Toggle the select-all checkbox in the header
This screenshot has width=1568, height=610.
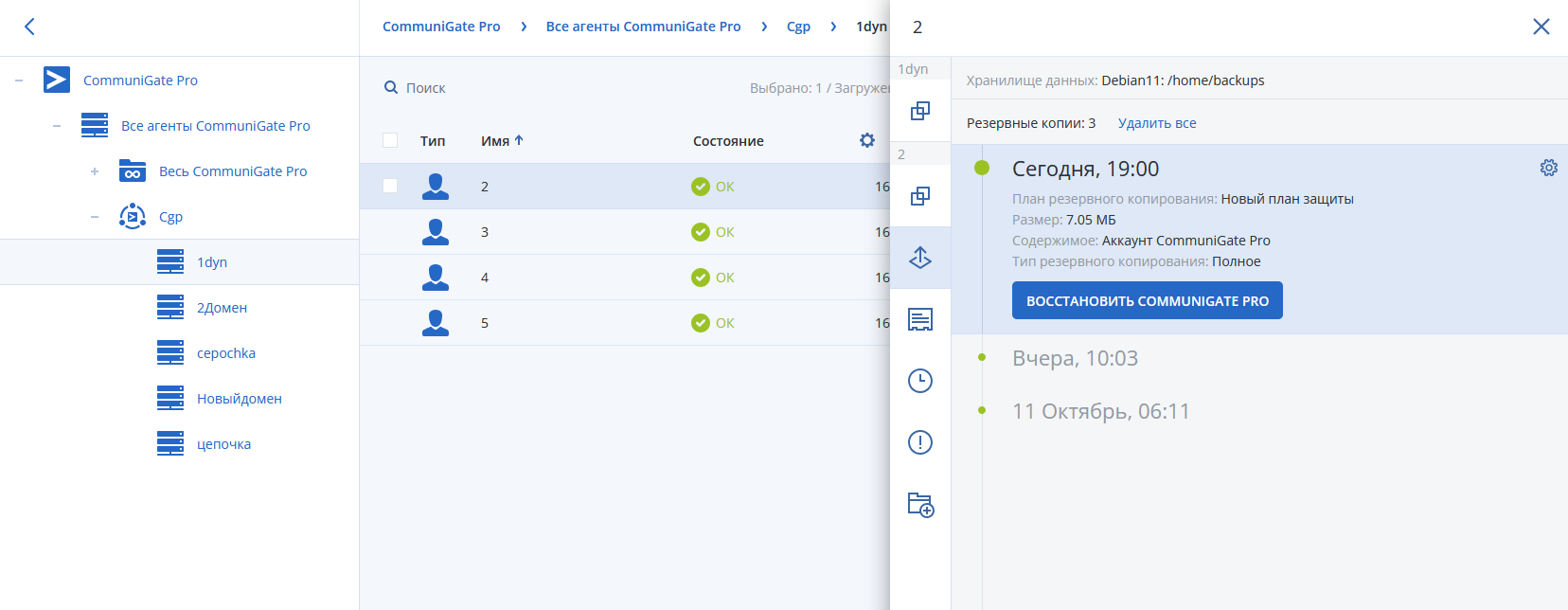pos(390,140)
